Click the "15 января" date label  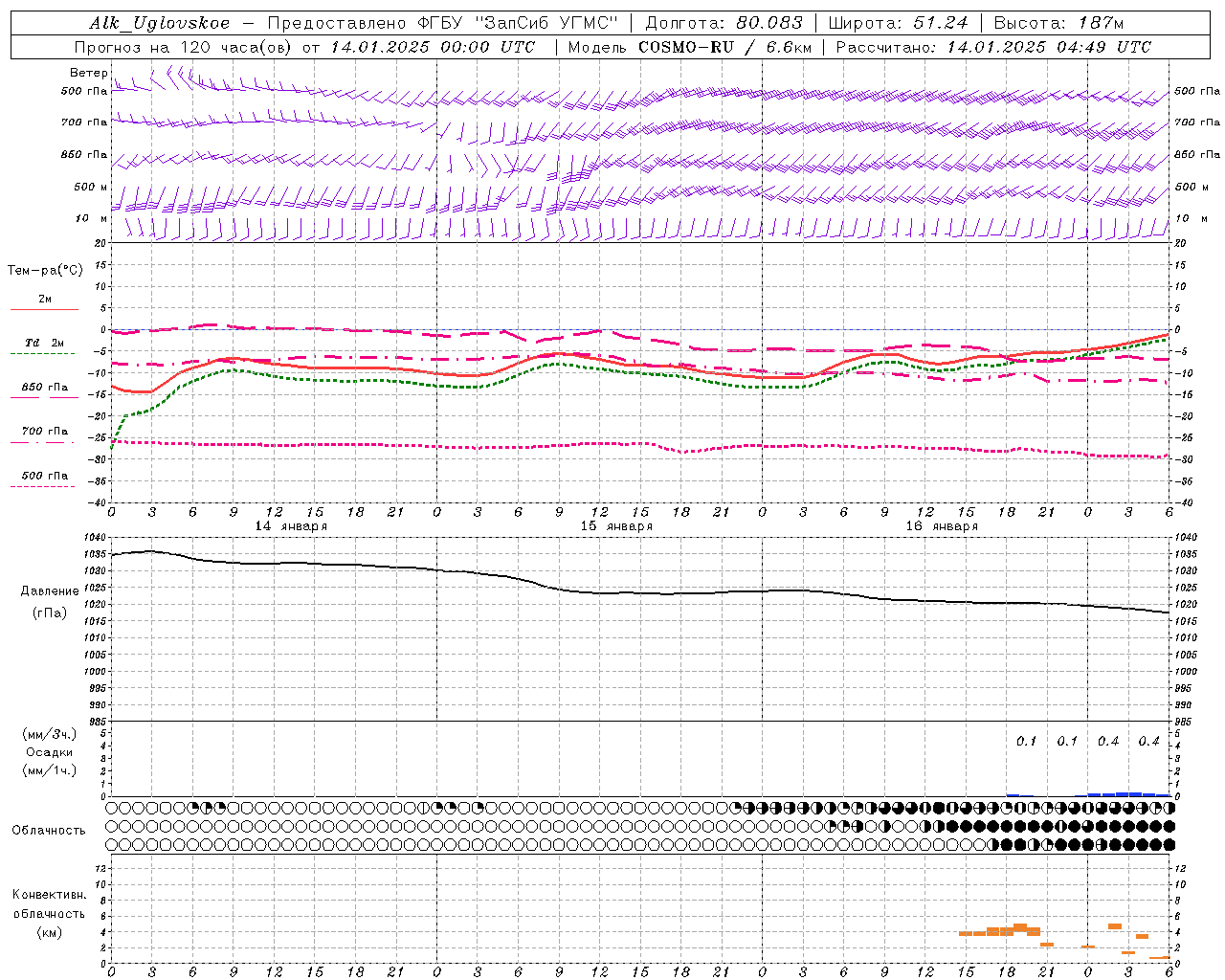[x=616, y=526]
